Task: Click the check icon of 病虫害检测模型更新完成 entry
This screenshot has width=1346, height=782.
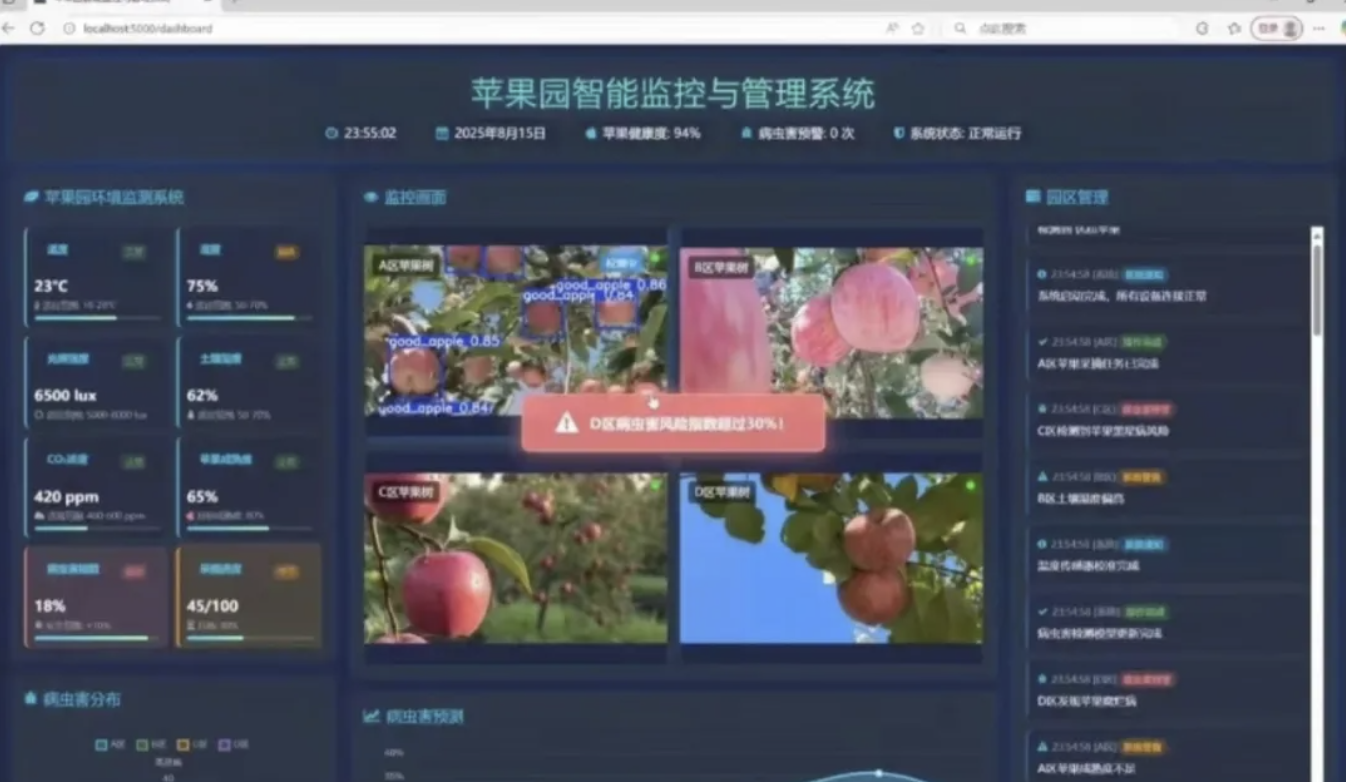Action: point(1042,611)
